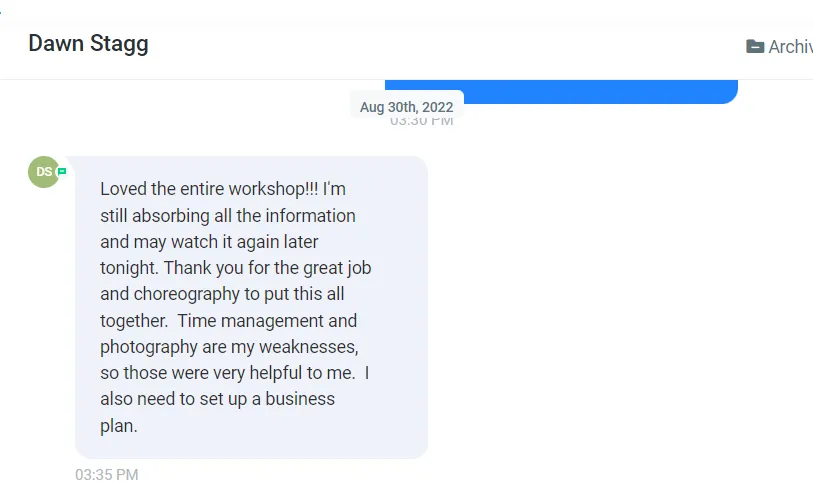Click 'also need to set up a business' line

point(217,399)
